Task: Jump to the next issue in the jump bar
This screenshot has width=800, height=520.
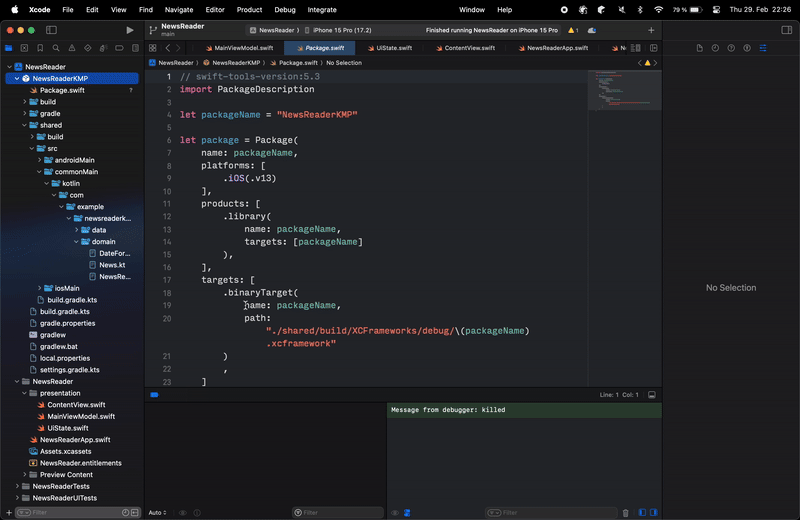Action: pos(655,63)
